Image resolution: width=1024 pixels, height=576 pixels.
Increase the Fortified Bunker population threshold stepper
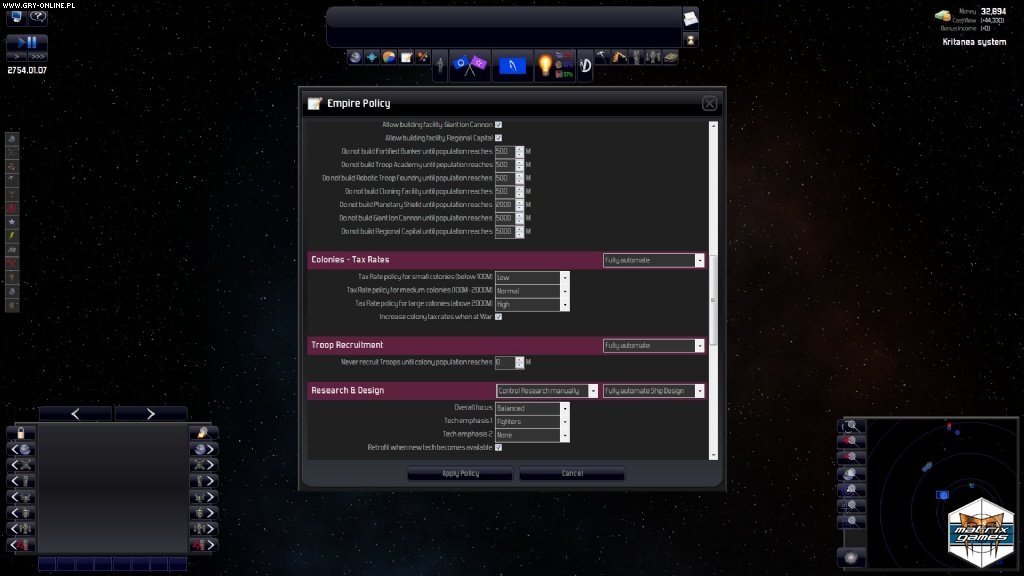click(519, 148)
